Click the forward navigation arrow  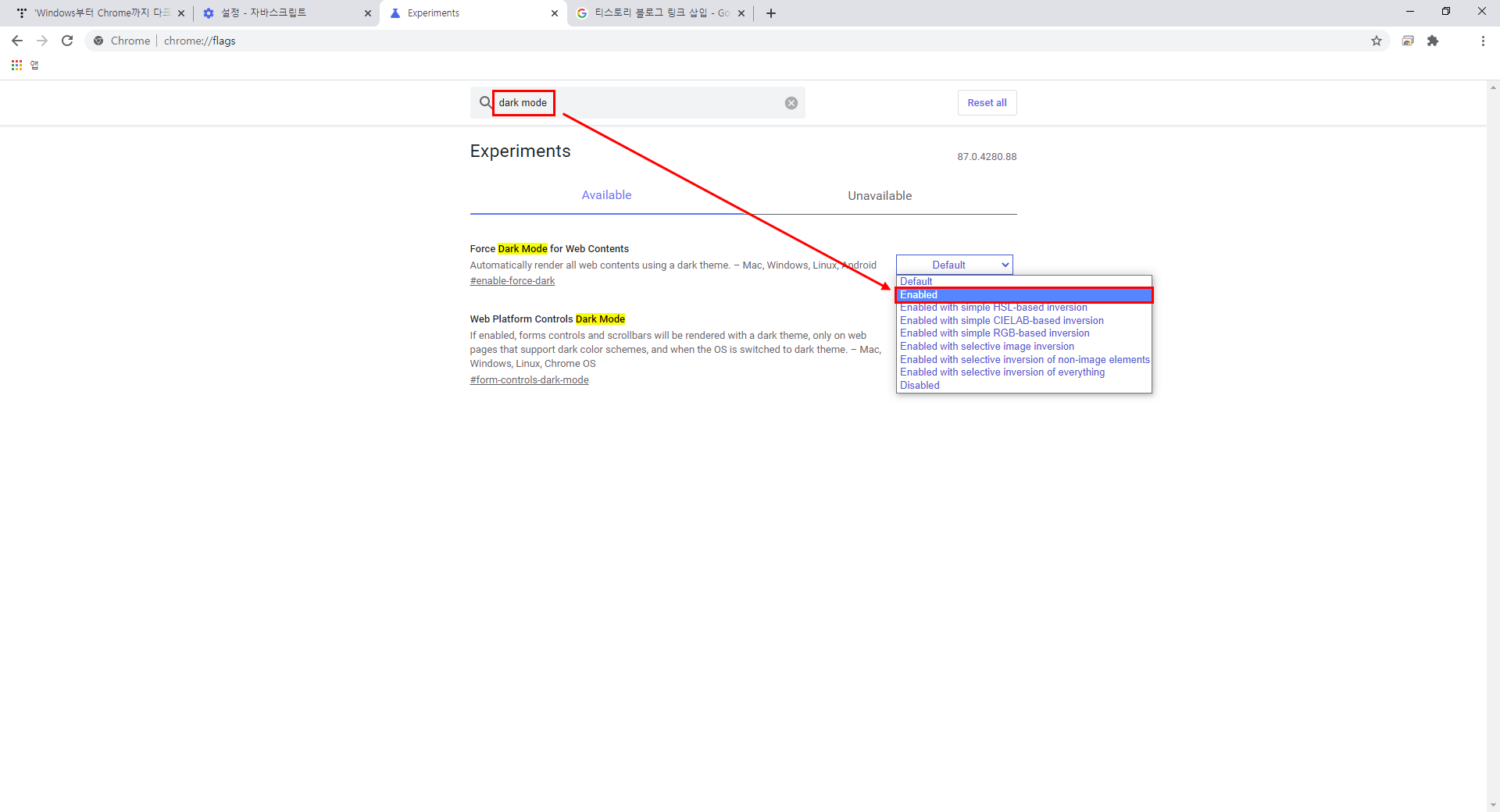(42, 41)
